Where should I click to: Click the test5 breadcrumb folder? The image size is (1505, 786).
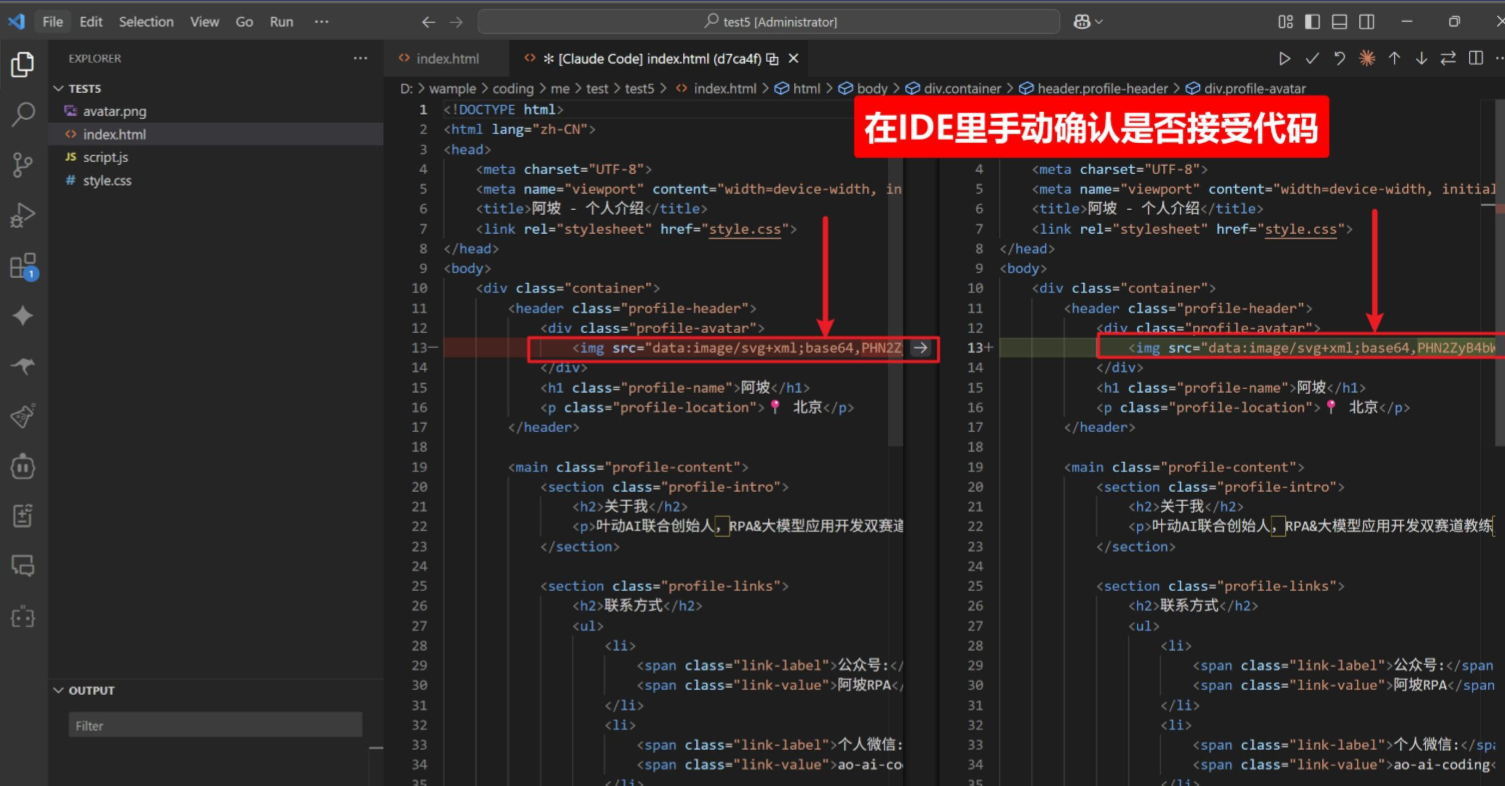click(x=639, y=88)
